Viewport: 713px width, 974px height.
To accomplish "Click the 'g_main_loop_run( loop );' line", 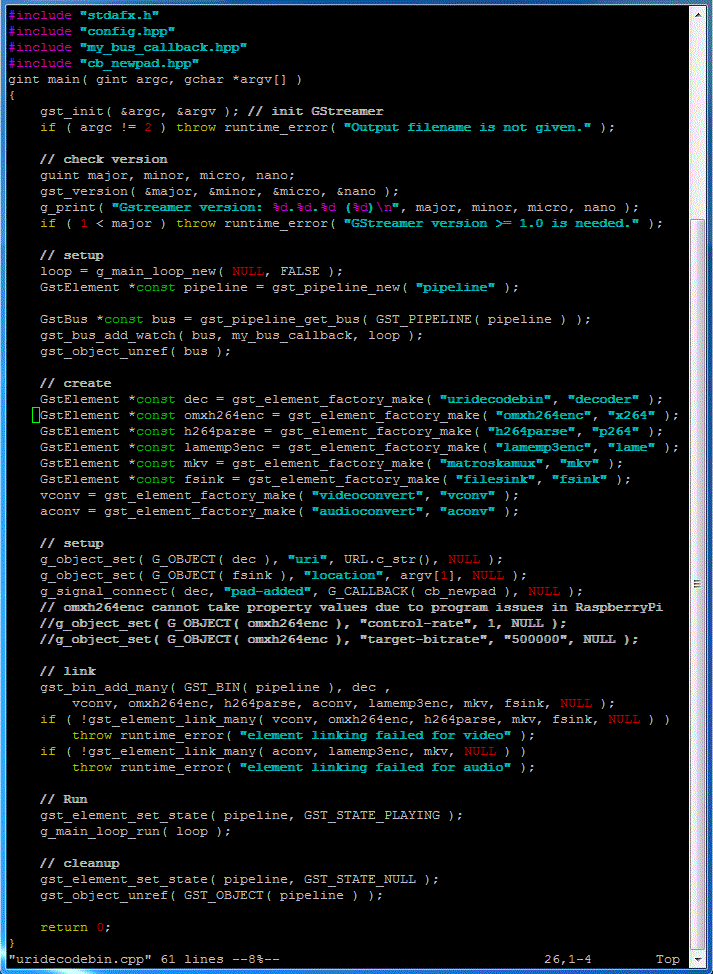I will pos(135,831).
